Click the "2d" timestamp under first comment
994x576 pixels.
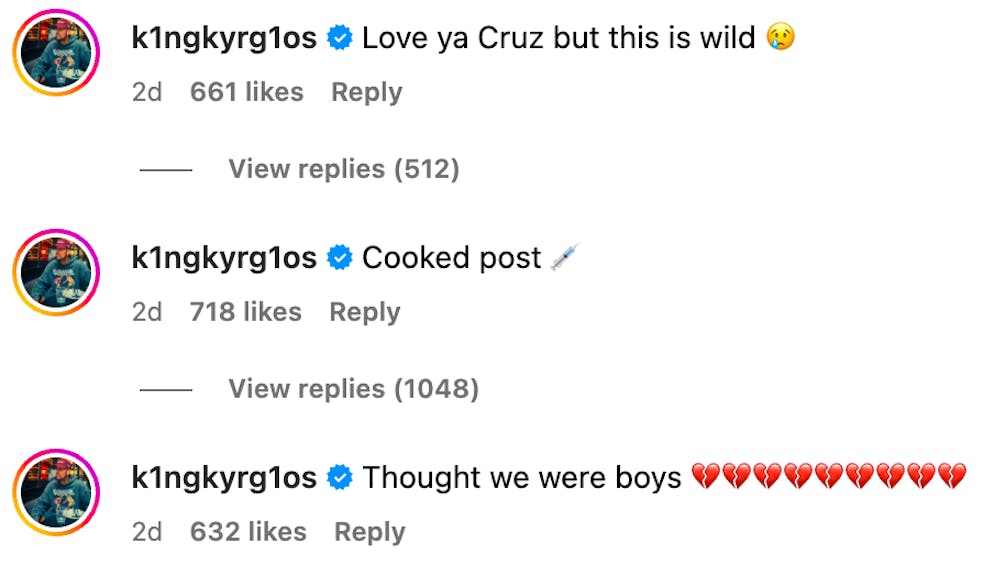147,92
